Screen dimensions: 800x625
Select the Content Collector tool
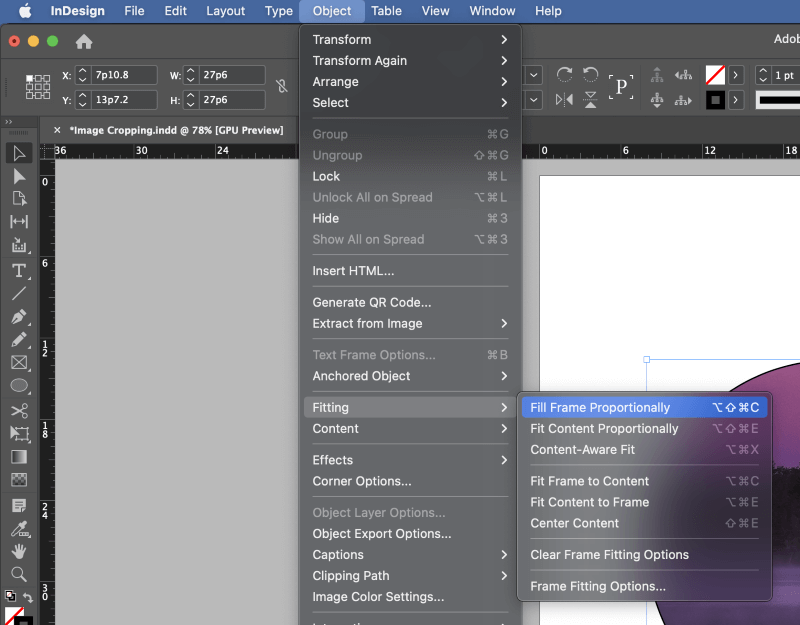click(19, 245)
